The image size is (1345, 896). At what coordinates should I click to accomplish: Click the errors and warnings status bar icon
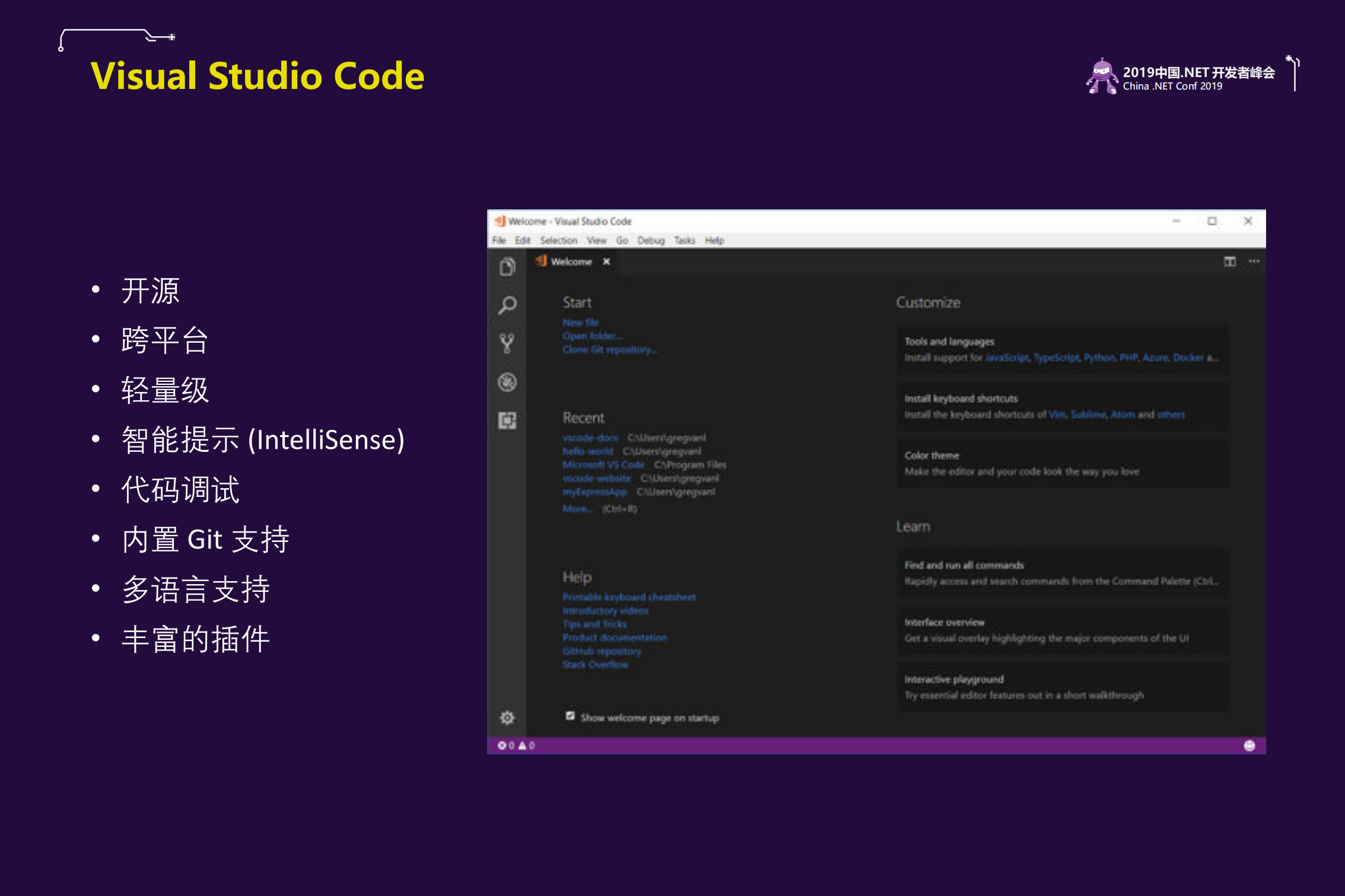coord(511,745)
